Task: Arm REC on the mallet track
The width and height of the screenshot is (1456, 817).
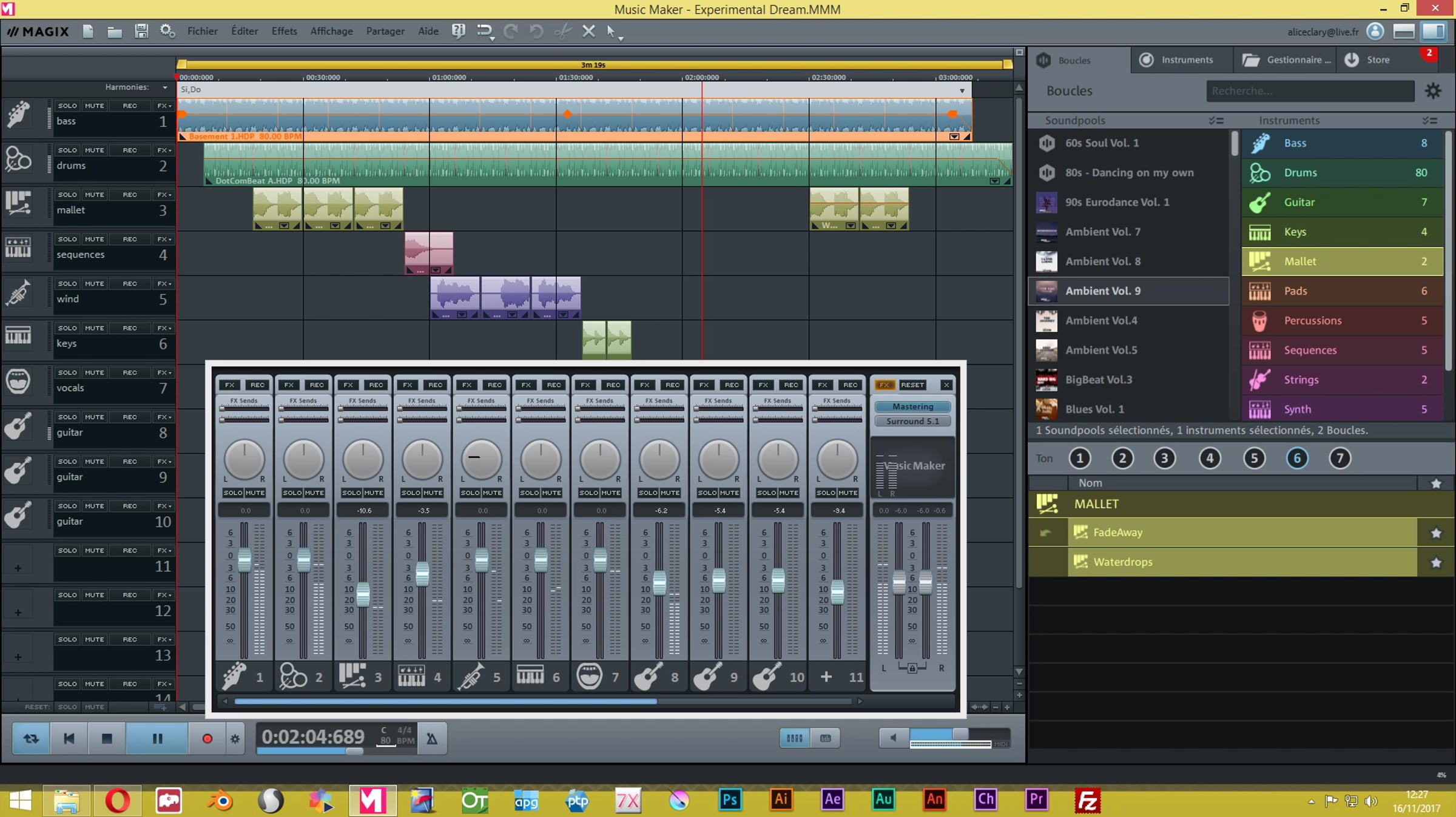Action: pyautogui.click(x=130, y=195)
